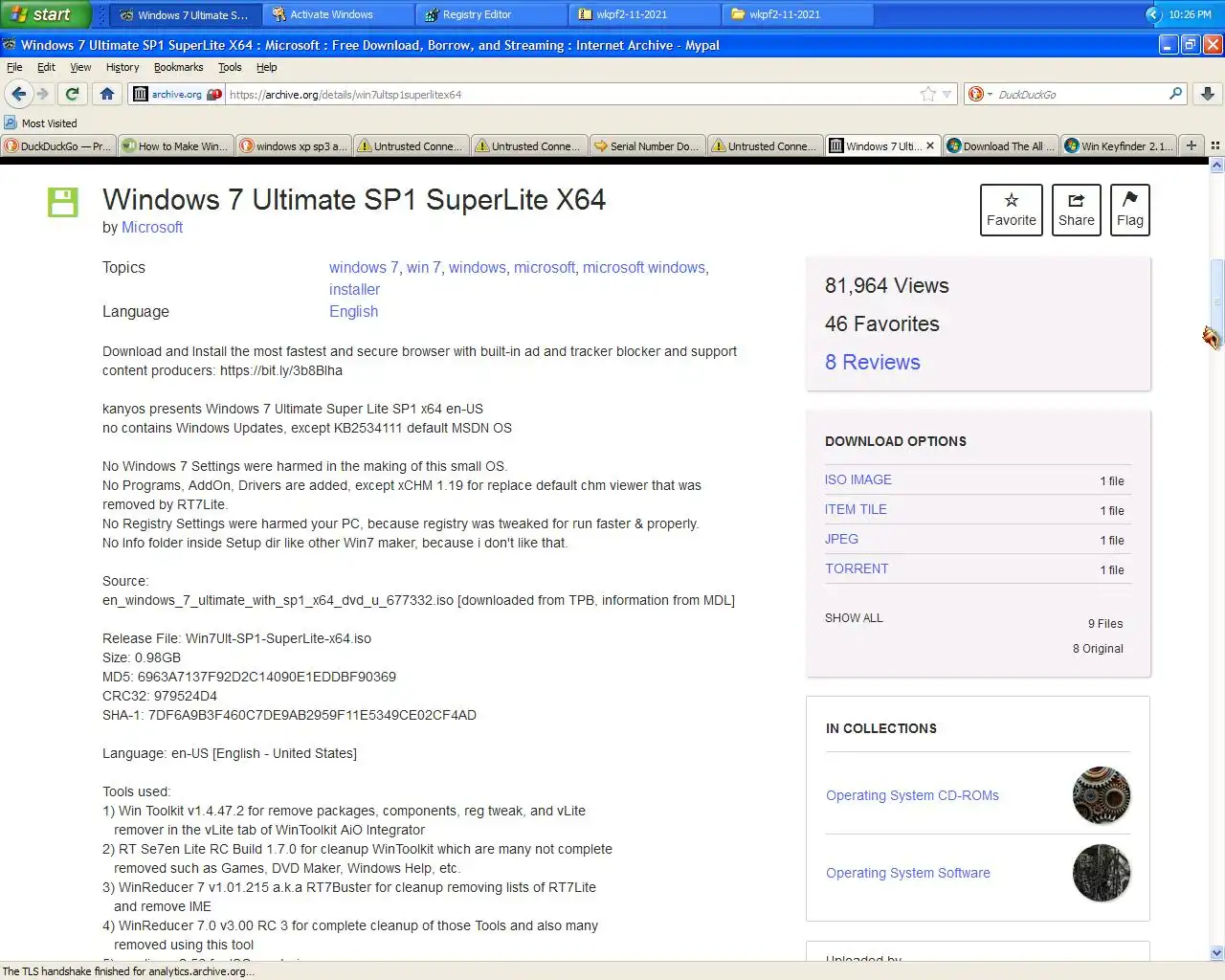
Task: Go back with the browser back arrow
Action: (x=18, y=94)
